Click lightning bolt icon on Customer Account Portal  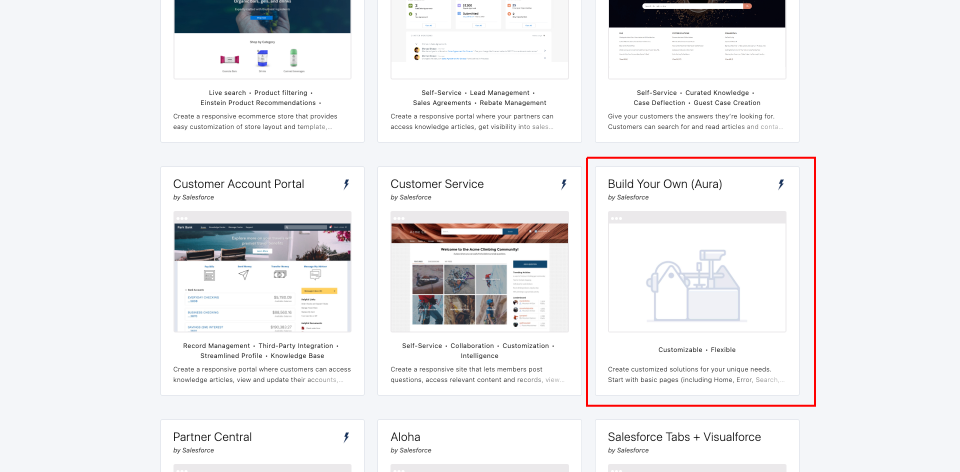(347, 184)
